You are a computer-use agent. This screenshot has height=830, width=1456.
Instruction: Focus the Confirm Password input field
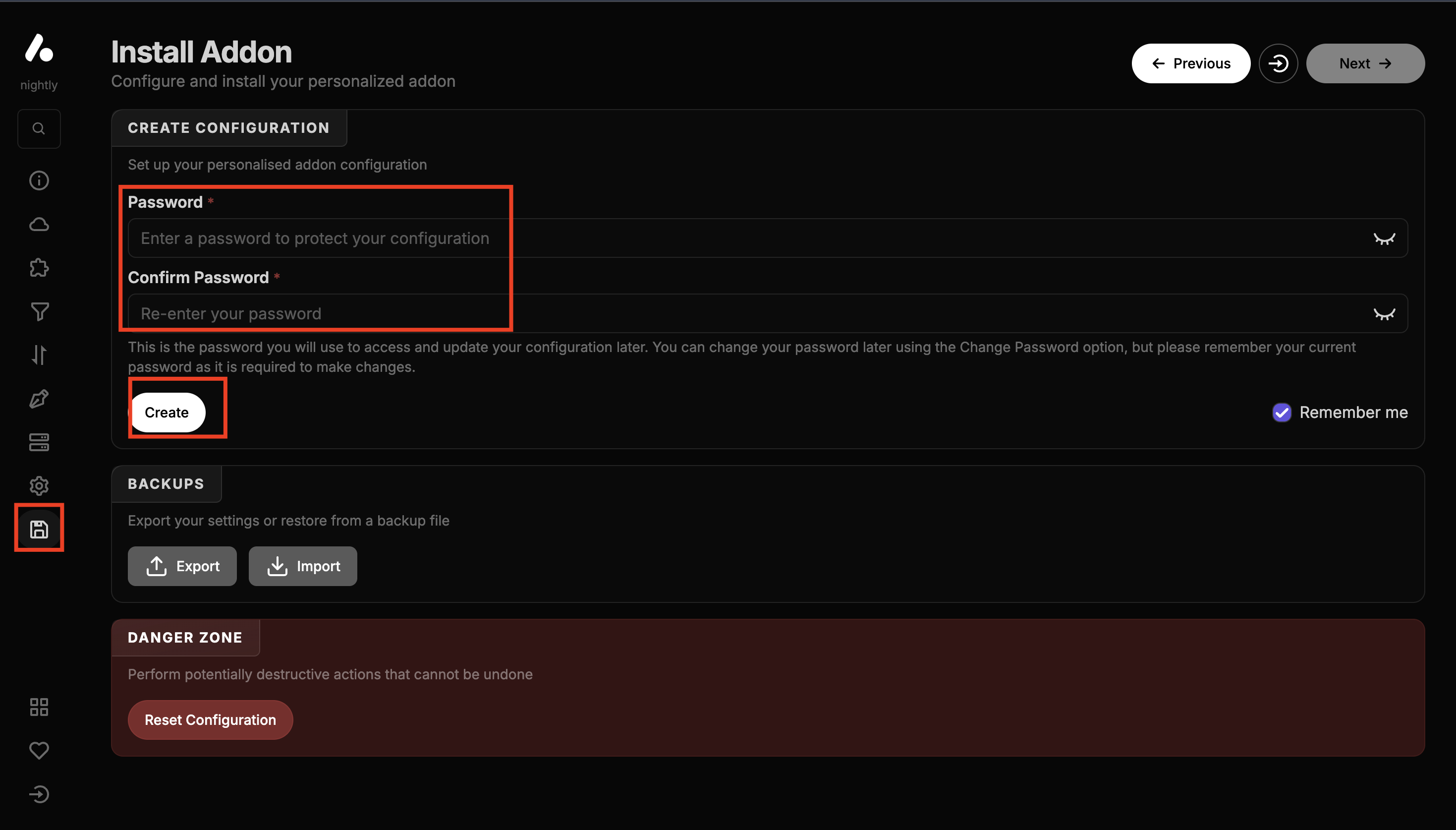point(768,313)
